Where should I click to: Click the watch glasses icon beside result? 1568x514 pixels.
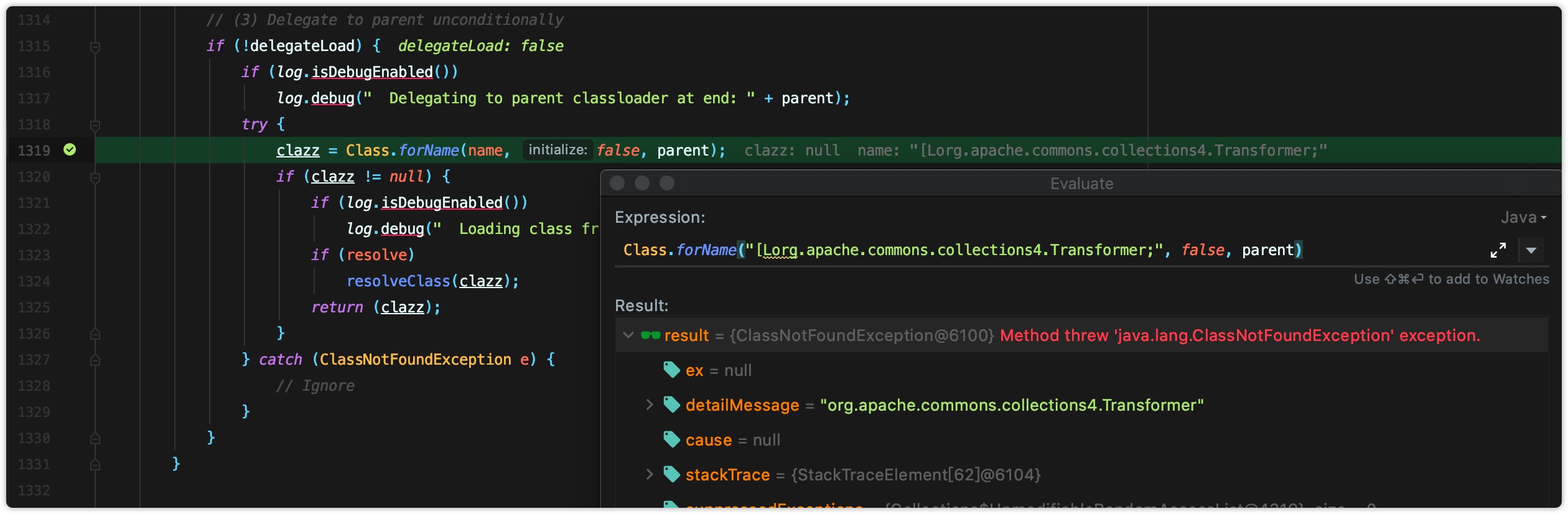point(651,335)
